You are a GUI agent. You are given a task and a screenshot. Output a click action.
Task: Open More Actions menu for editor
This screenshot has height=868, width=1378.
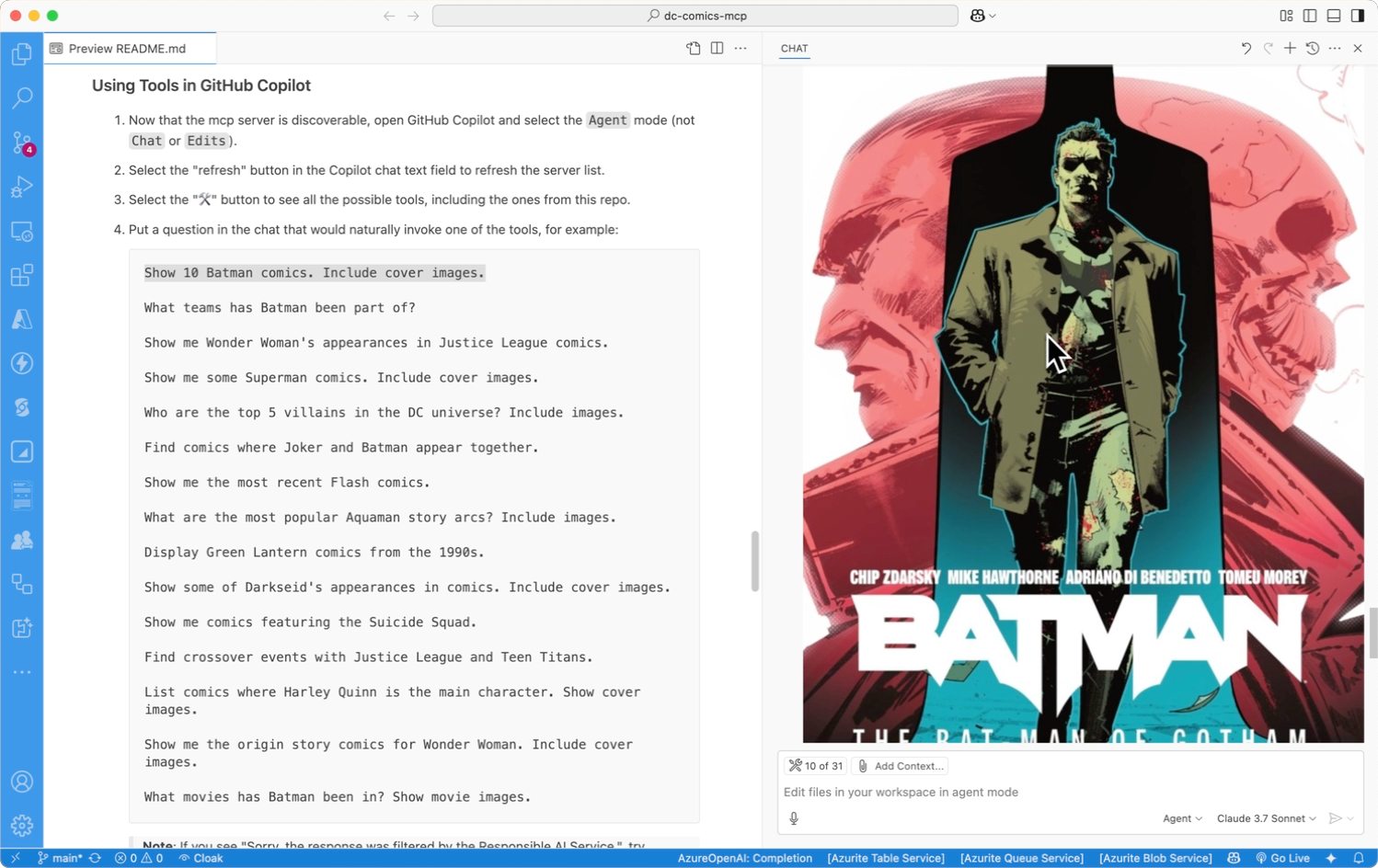pos(741,49)
